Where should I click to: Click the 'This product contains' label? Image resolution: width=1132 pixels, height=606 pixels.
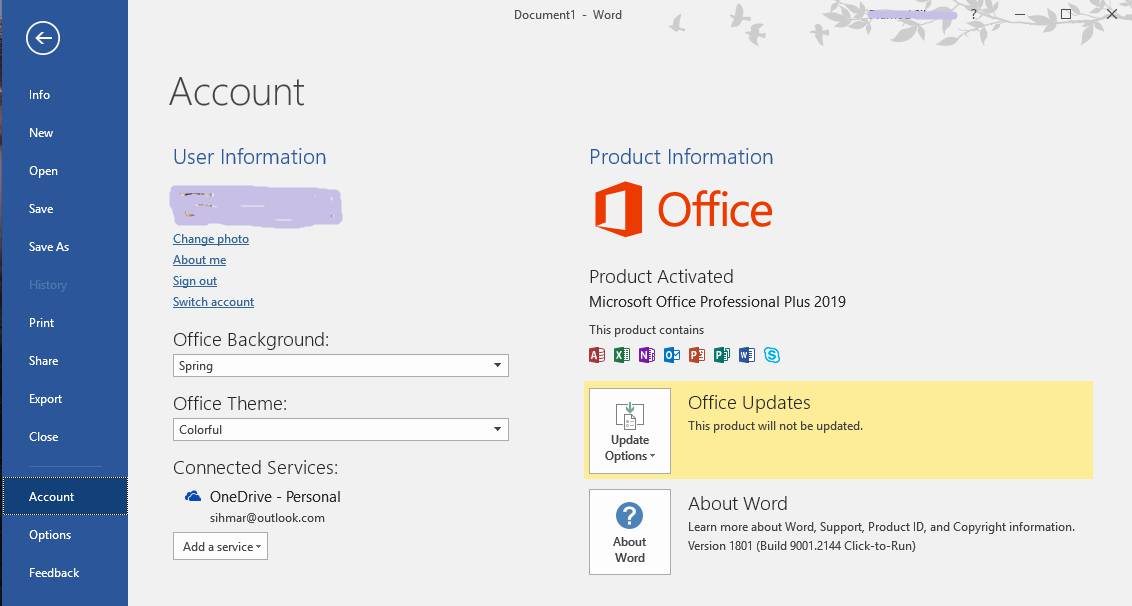(646, 330)
